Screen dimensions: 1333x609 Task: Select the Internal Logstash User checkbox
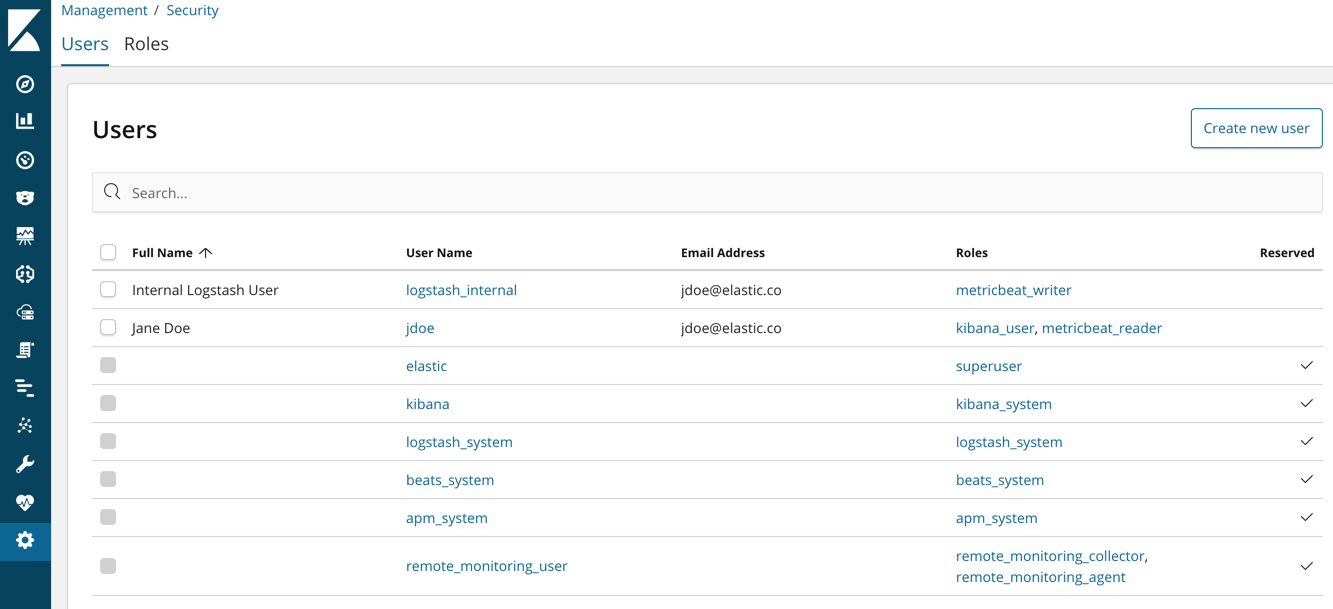pyautogui.click(x=108, y=289)
